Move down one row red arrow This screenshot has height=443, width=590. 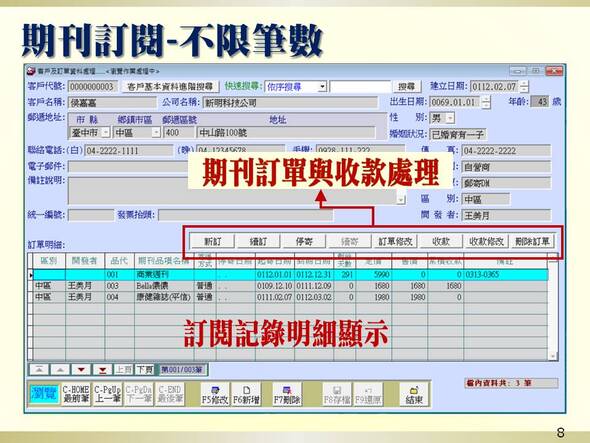[81, 370]
